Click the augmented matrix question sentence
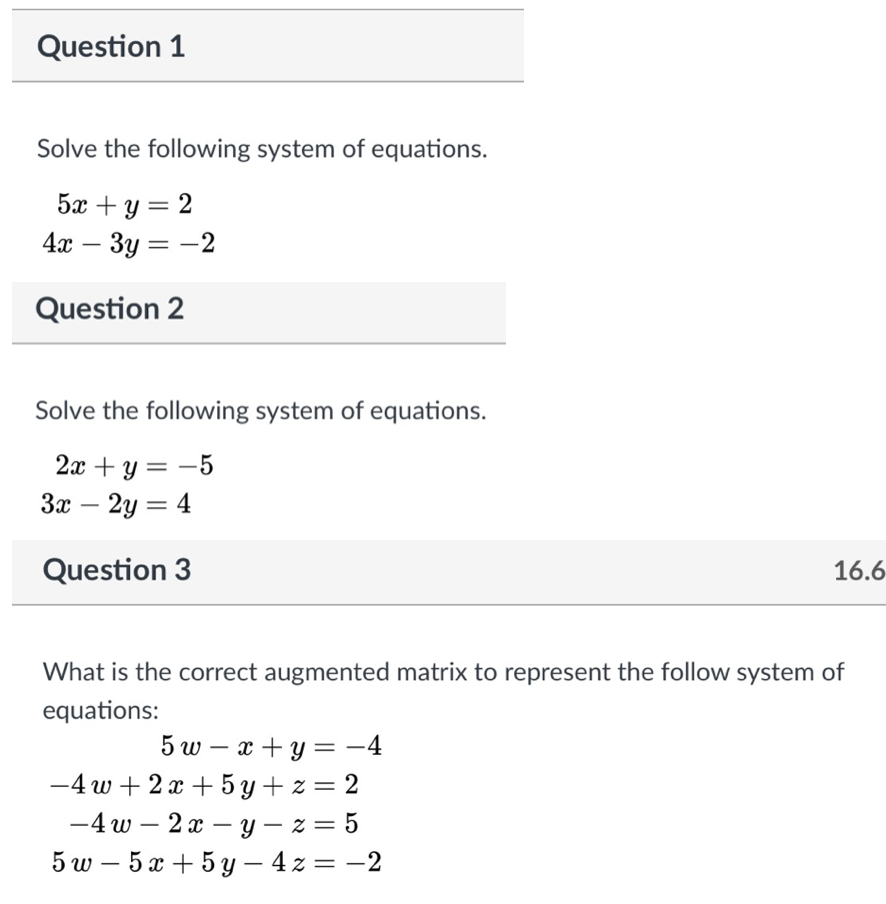The height and width of the screenshot is (904, 886). click(x=444, y=672)
